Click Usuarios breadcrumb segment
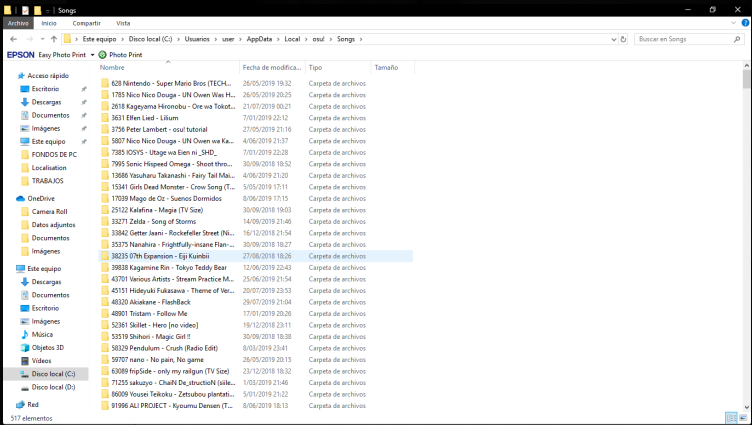 point(197,39)
